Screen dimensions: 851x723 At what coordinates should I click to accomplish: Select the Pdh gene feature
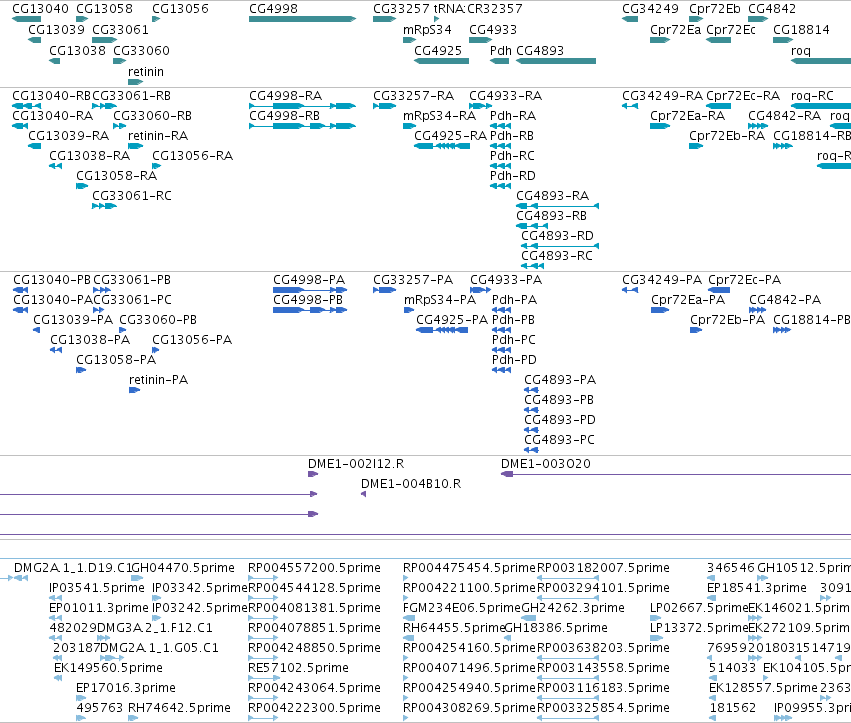point(499,61)
